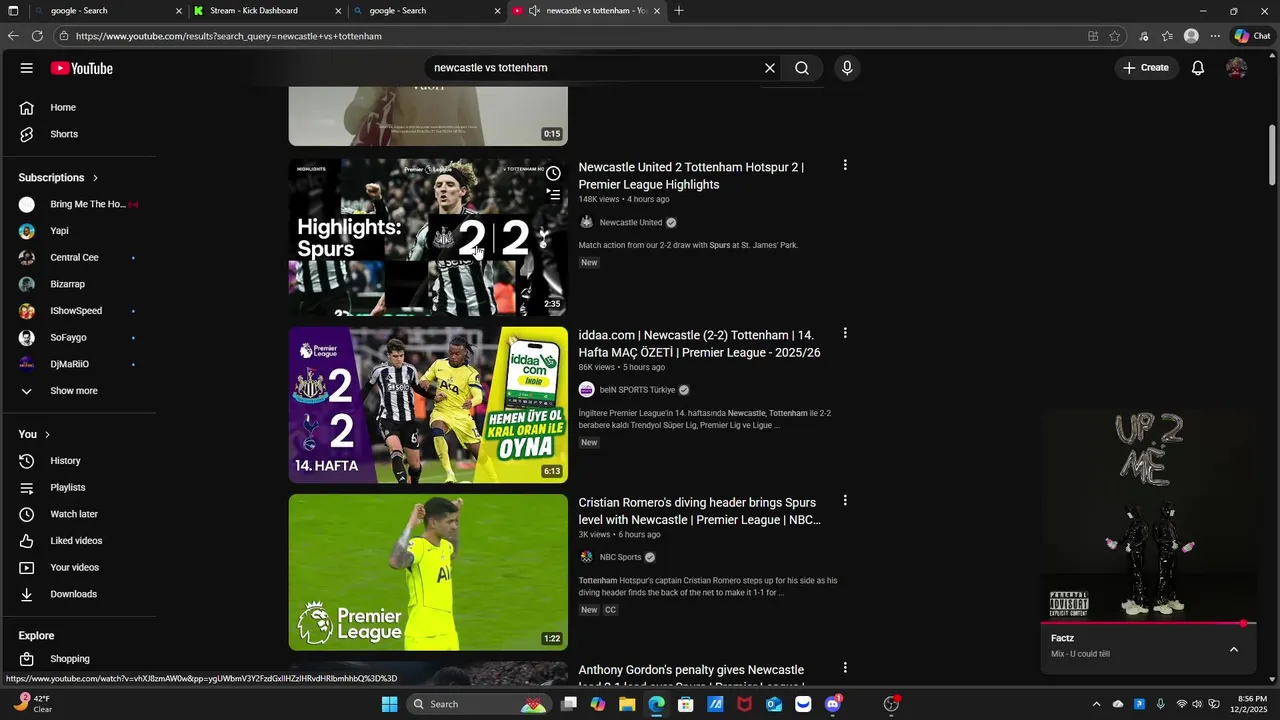Open Newcastle United 2 Tottenham Hotspur 2 title
Screen dimensions: 1280x720
click(691, 176)
